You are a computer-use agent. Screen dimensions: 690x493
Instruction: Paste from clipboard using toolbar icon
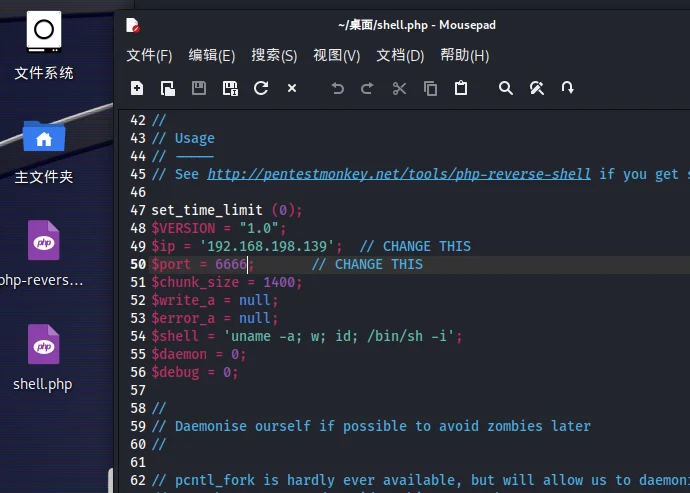point(461,88)
